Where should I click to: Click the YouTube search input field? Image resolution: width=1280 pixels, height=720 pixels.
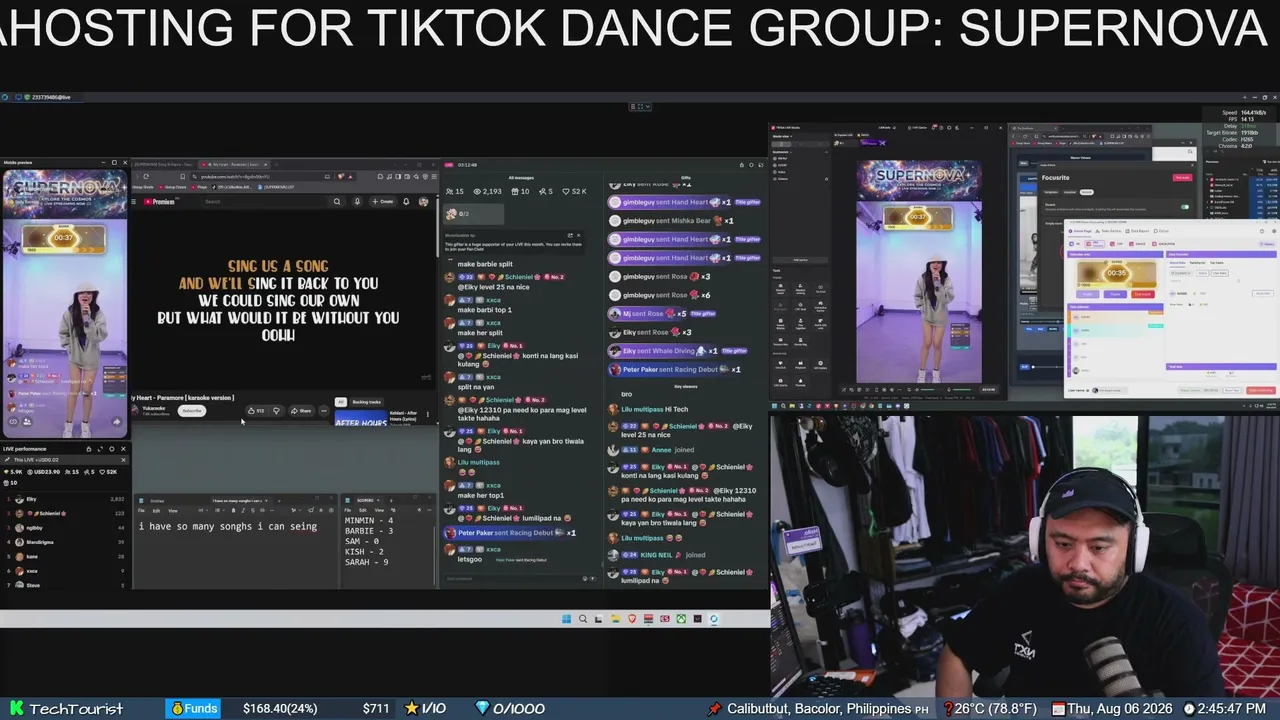tap(265, 202)
